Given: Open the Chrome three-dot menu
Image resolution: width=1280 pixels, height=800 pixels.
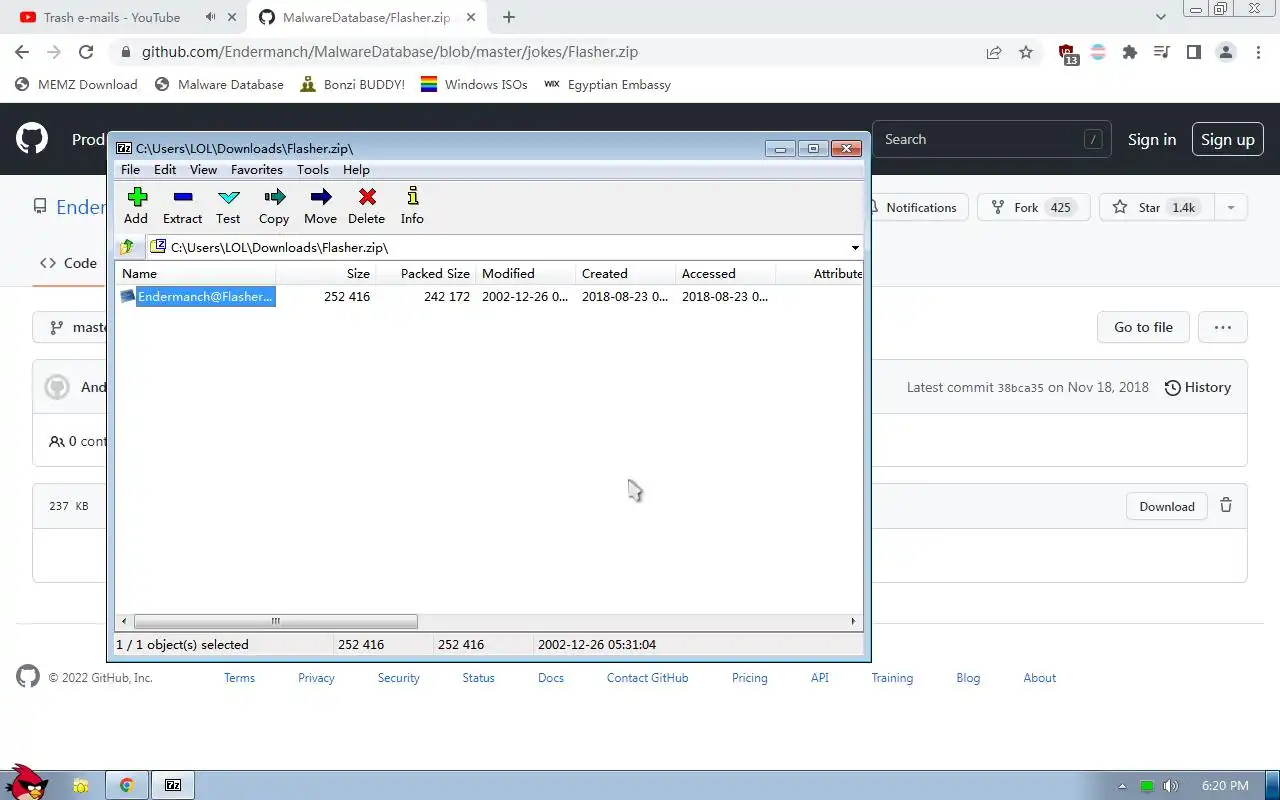Looking at the screenshot, I should 1258,52.
